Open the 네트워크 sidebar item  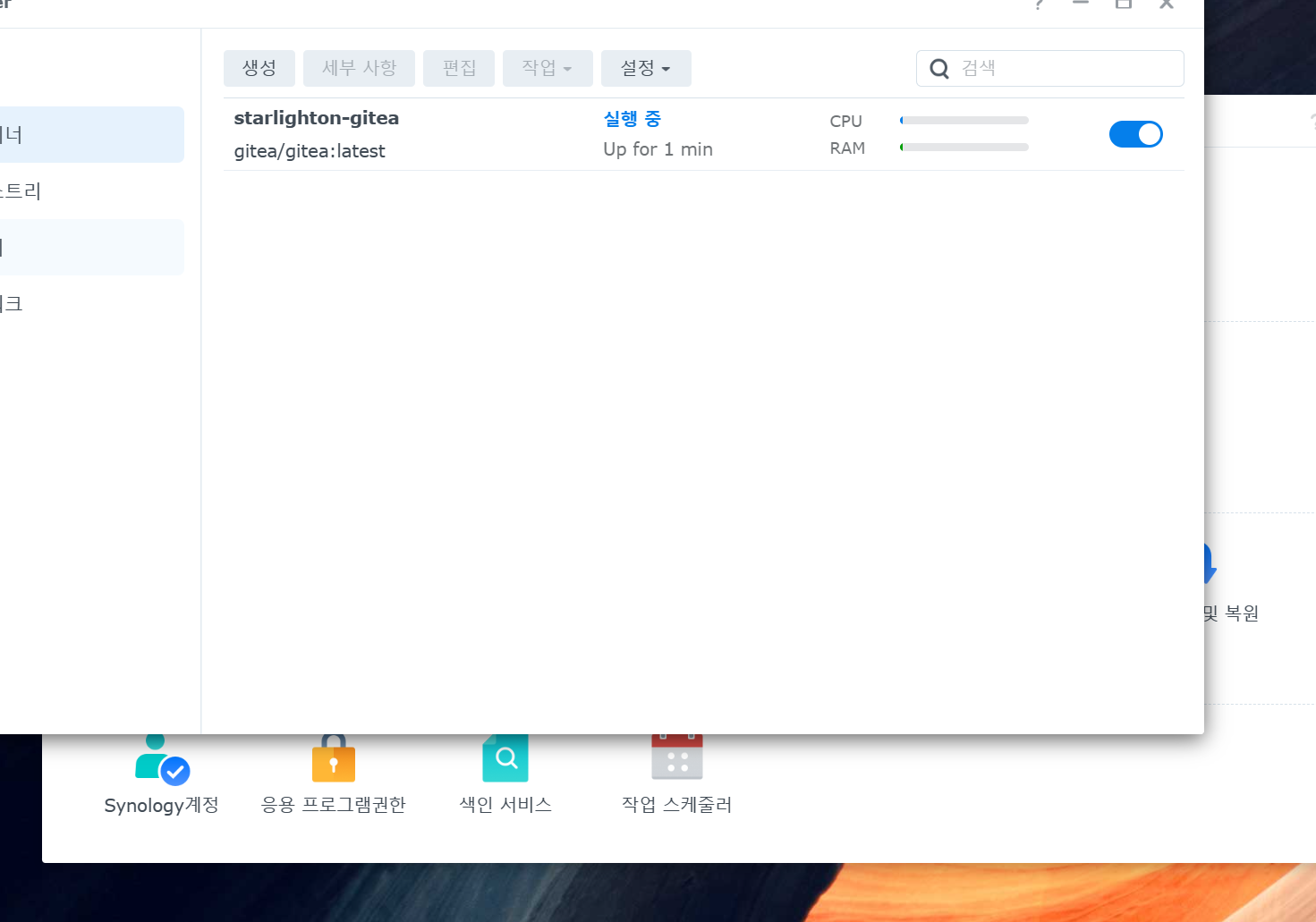[x=92, y=304]
